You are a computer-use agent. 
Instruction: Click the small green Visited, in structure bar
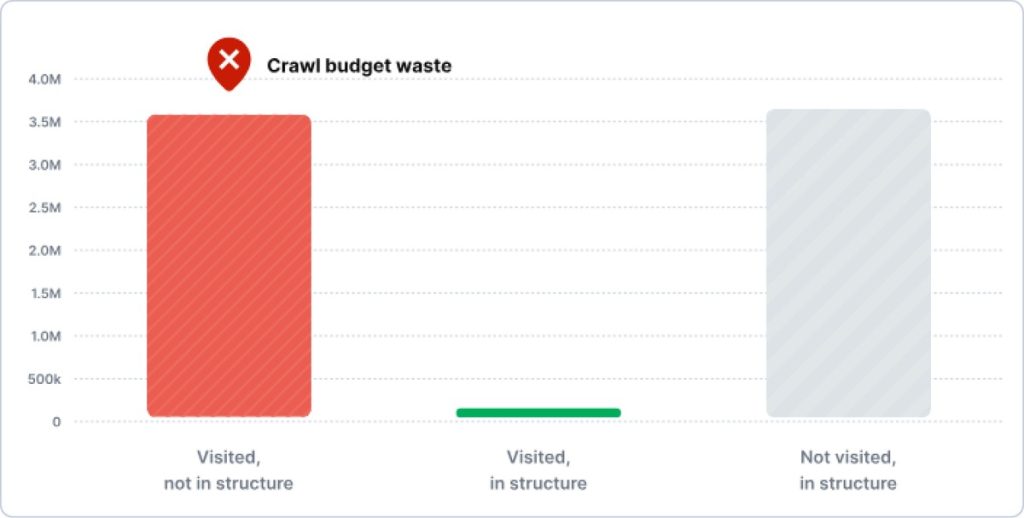538,412
